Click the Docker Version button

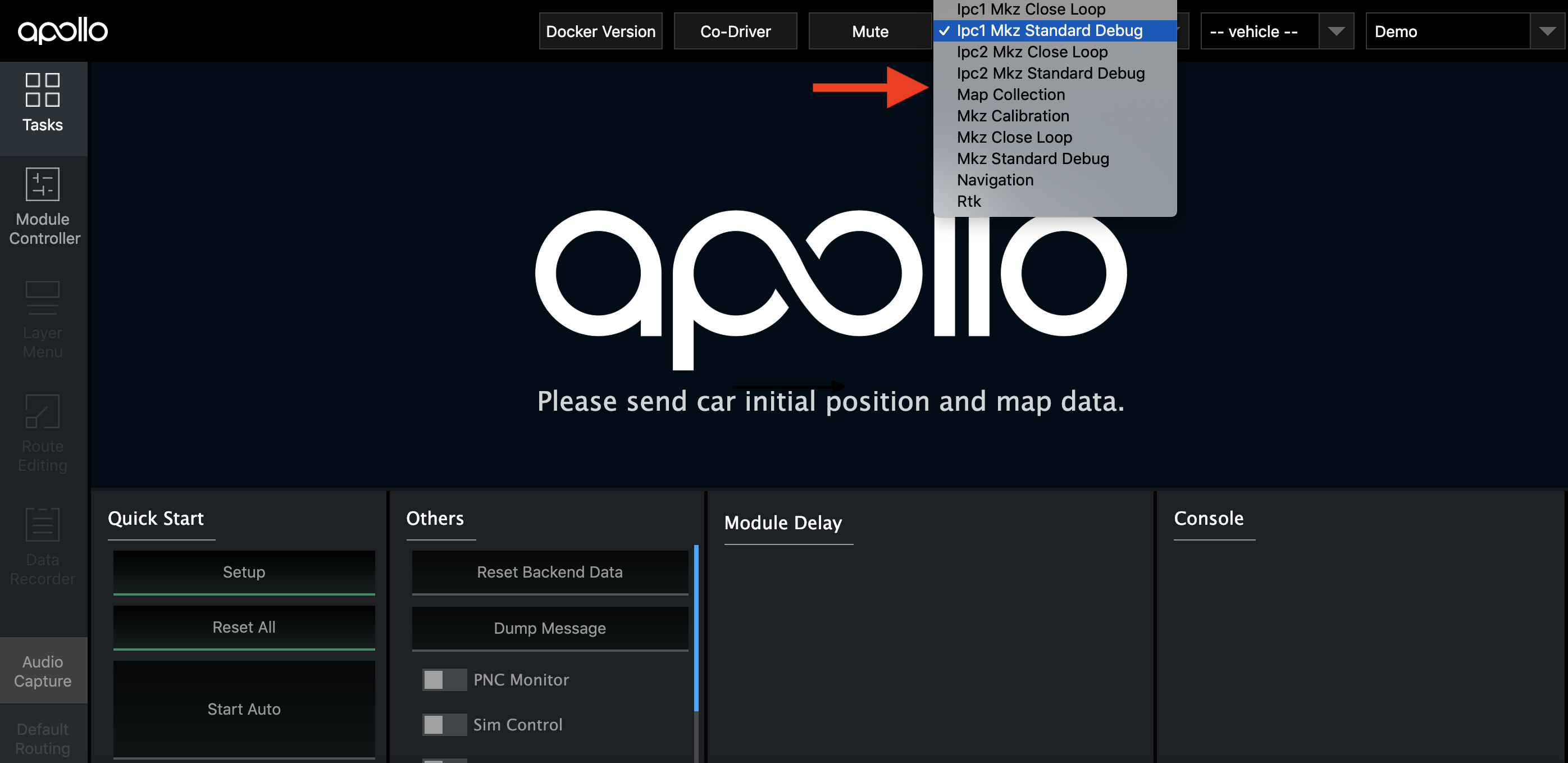coord(600,31)
